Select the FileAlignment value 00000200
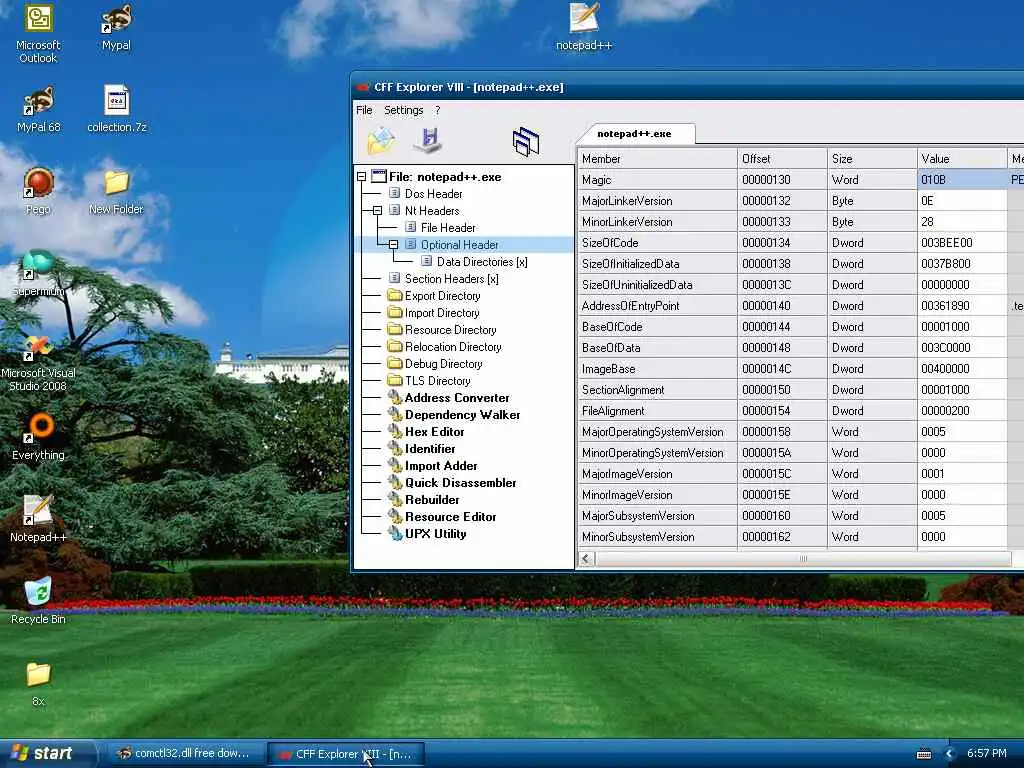 962,411
